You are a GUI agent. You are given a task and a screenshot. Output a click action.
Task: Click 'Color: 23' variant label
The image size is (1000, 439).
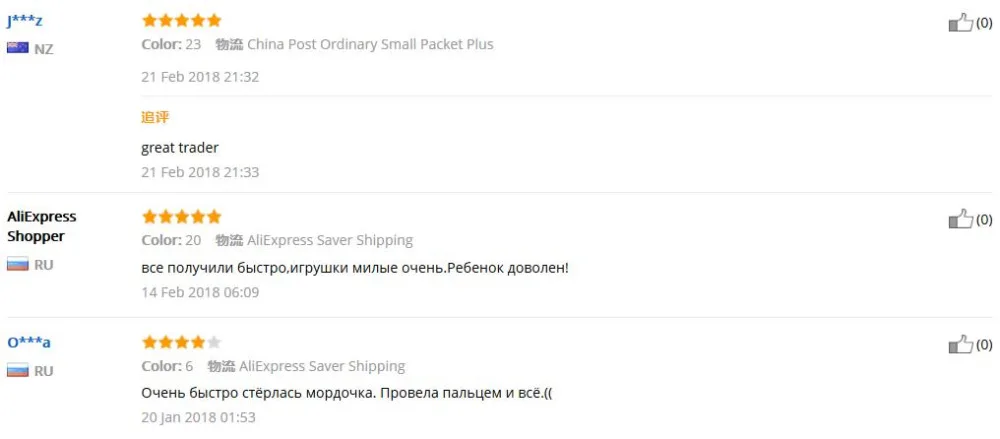(171, 45)
